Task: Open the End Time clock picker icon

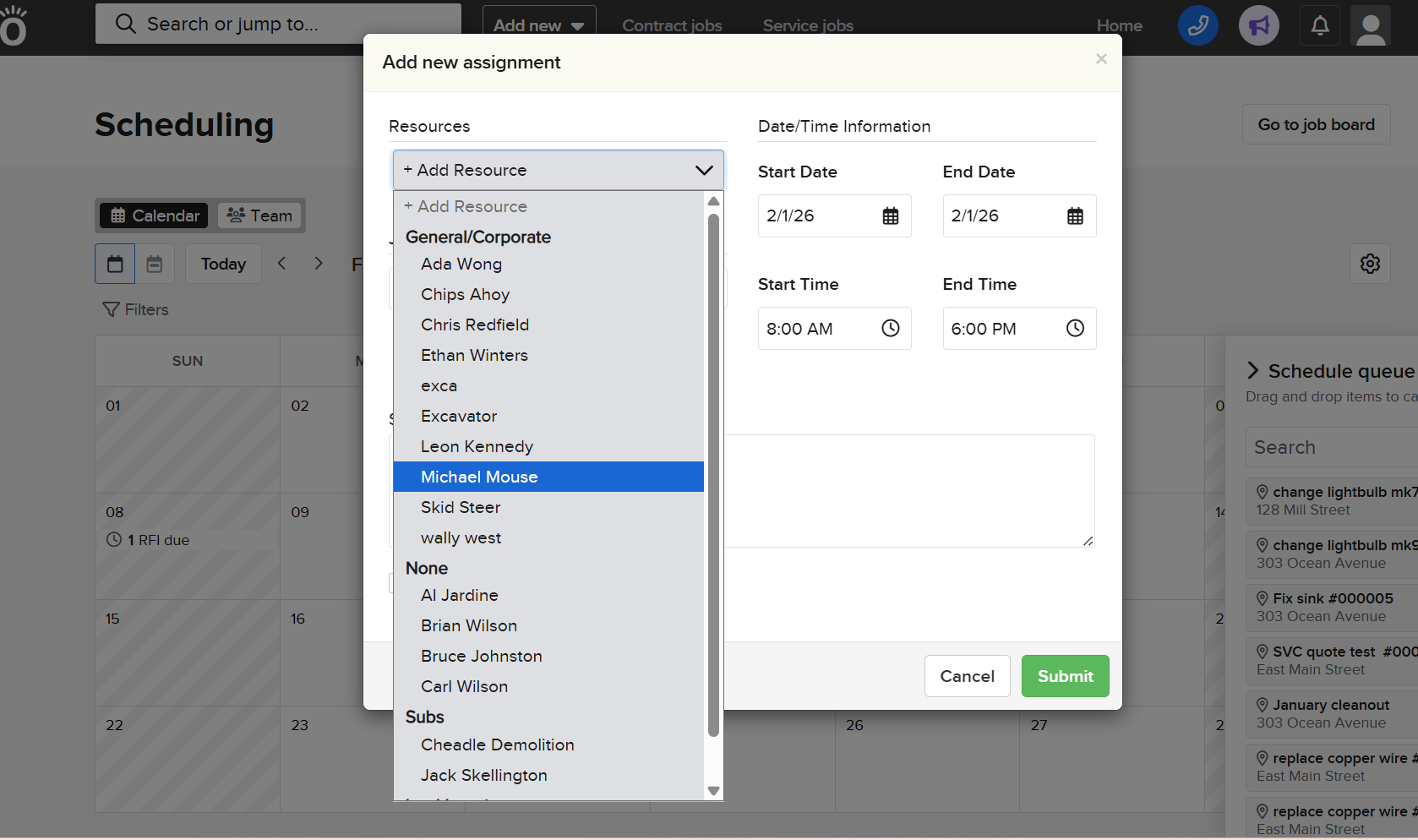Action: pos(1075,328)
